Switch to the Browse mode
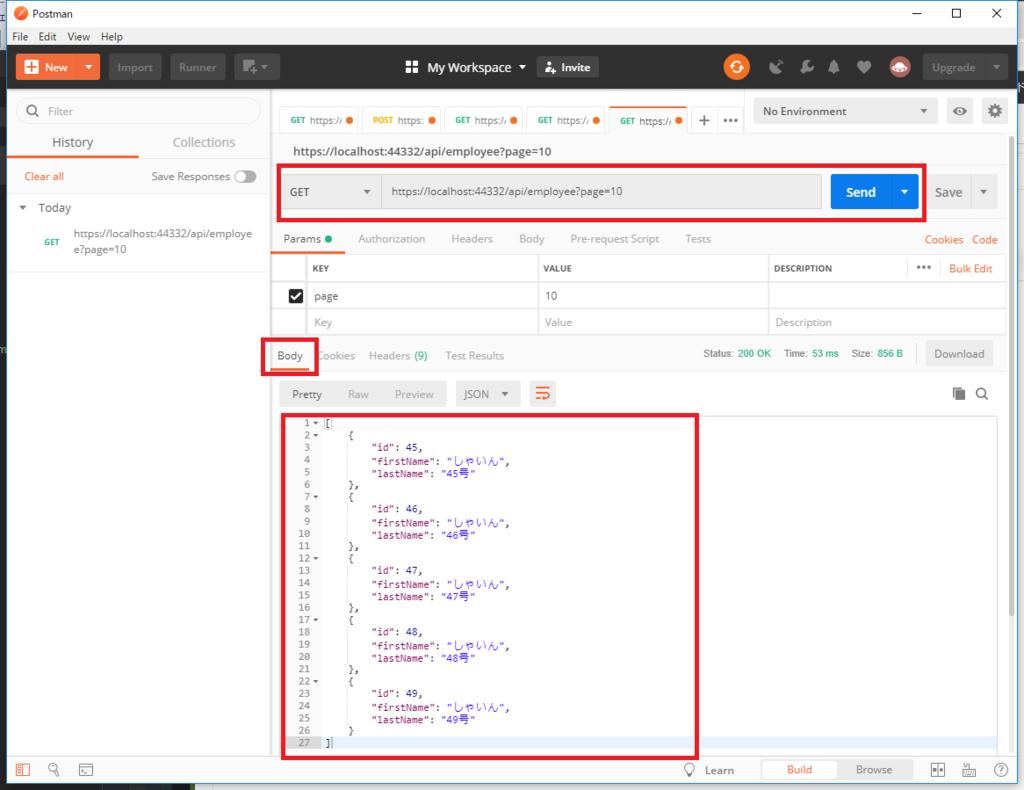 click(874, 769)
